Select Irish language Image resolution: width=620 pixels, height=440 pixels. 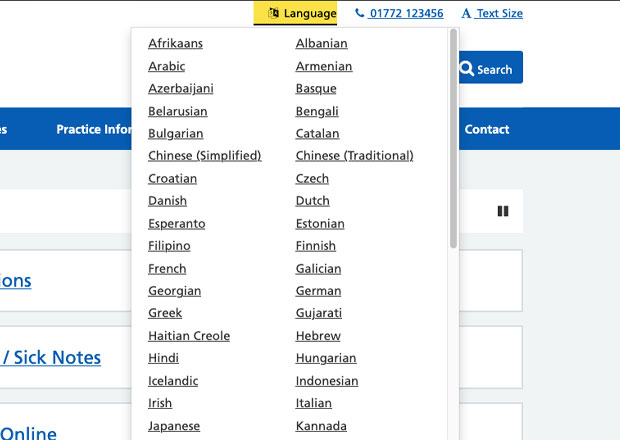[x=160, y=403]
